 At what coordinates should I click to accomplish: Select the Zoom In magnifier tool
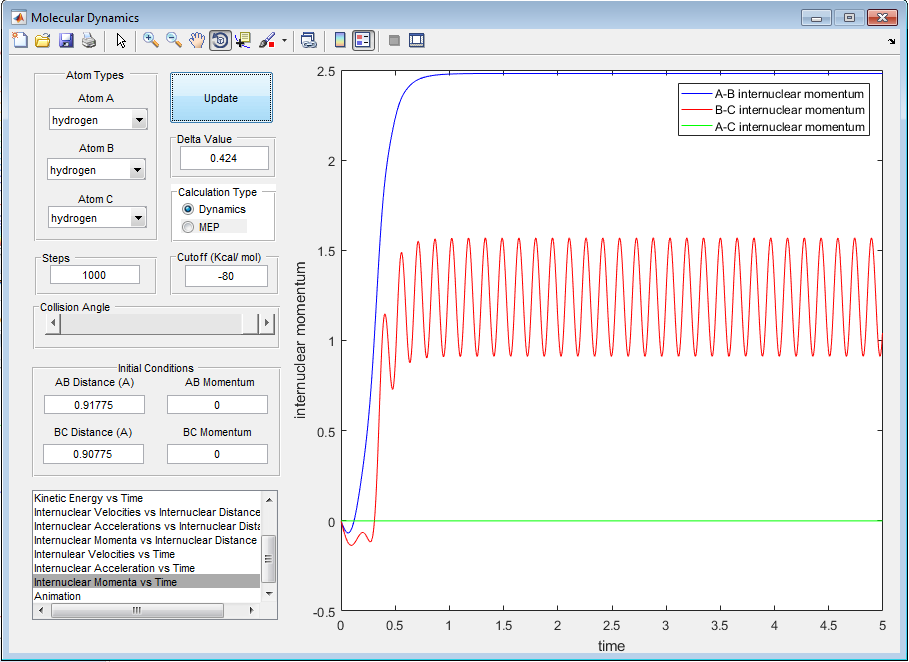(151, 41)
